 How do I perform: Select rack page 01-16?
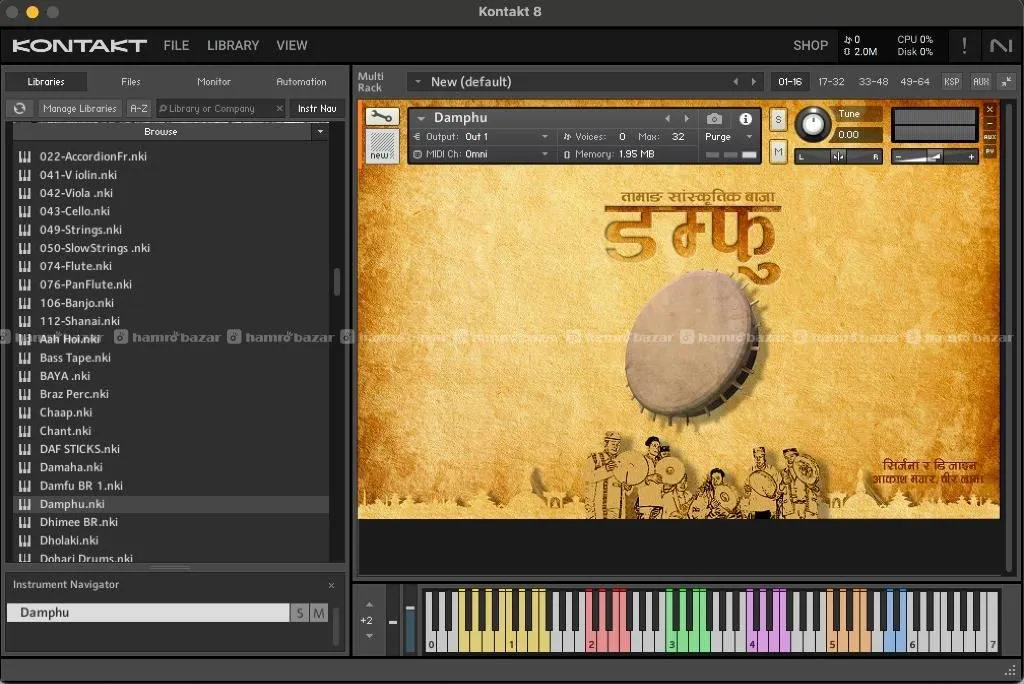click(x=790, y=82)
